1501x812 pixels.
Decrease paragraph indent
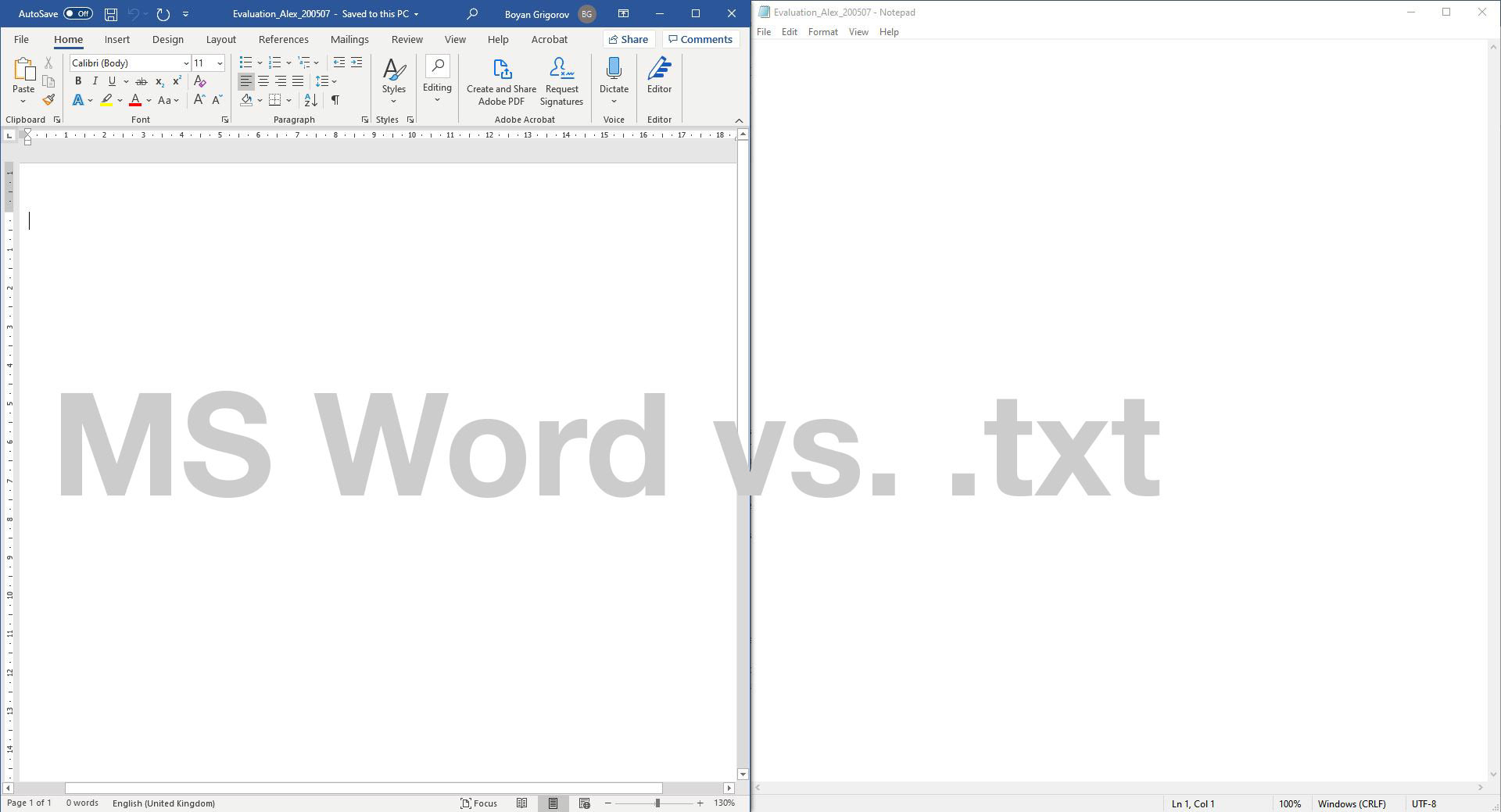[339, 63]
